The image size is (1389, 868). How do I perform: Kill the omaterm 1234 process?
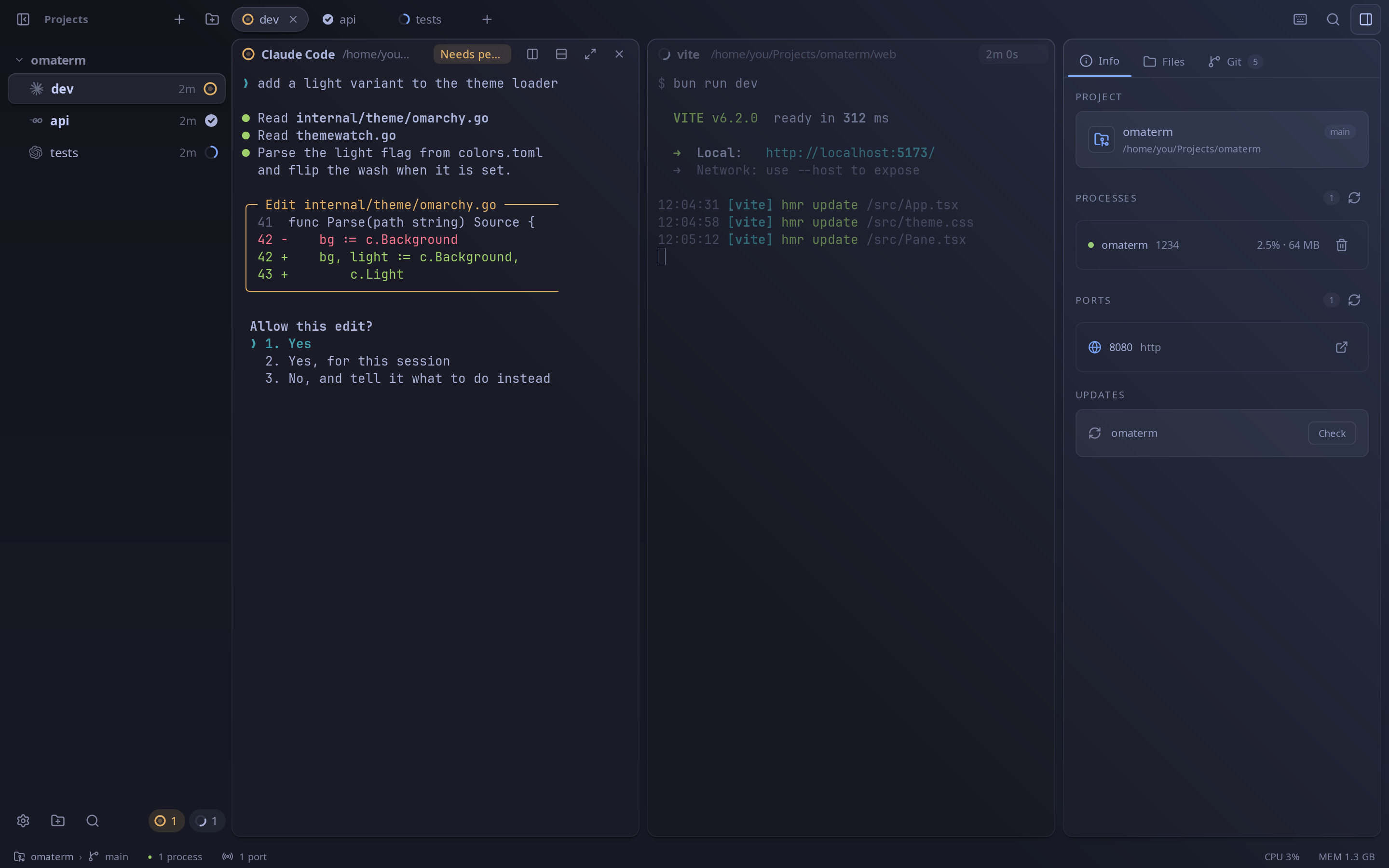point(1341,245)
